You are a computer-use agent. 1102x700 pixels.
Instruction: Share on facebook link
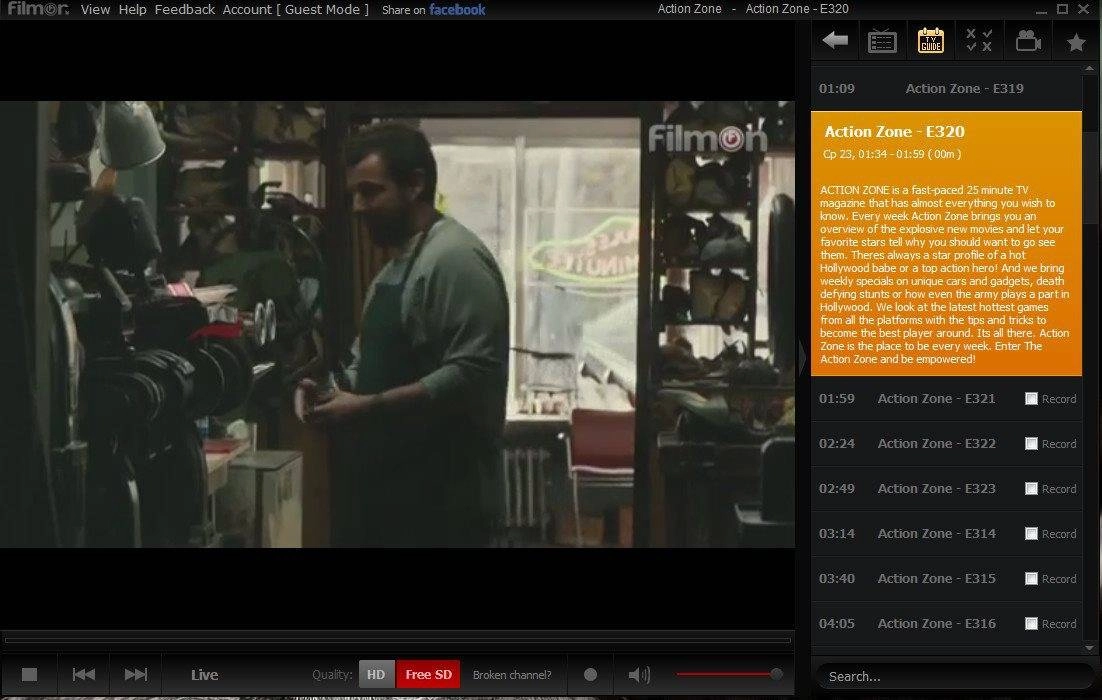coord(434,10)
